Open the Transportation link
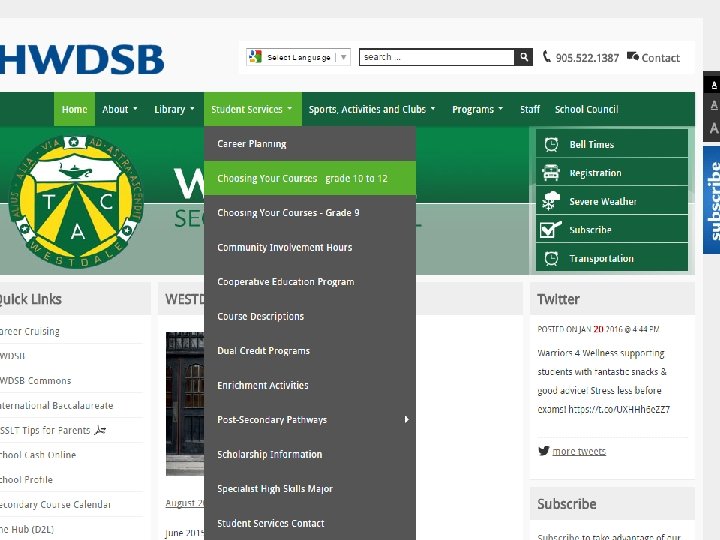Screen dimensions: 720x540 (612, 258)
